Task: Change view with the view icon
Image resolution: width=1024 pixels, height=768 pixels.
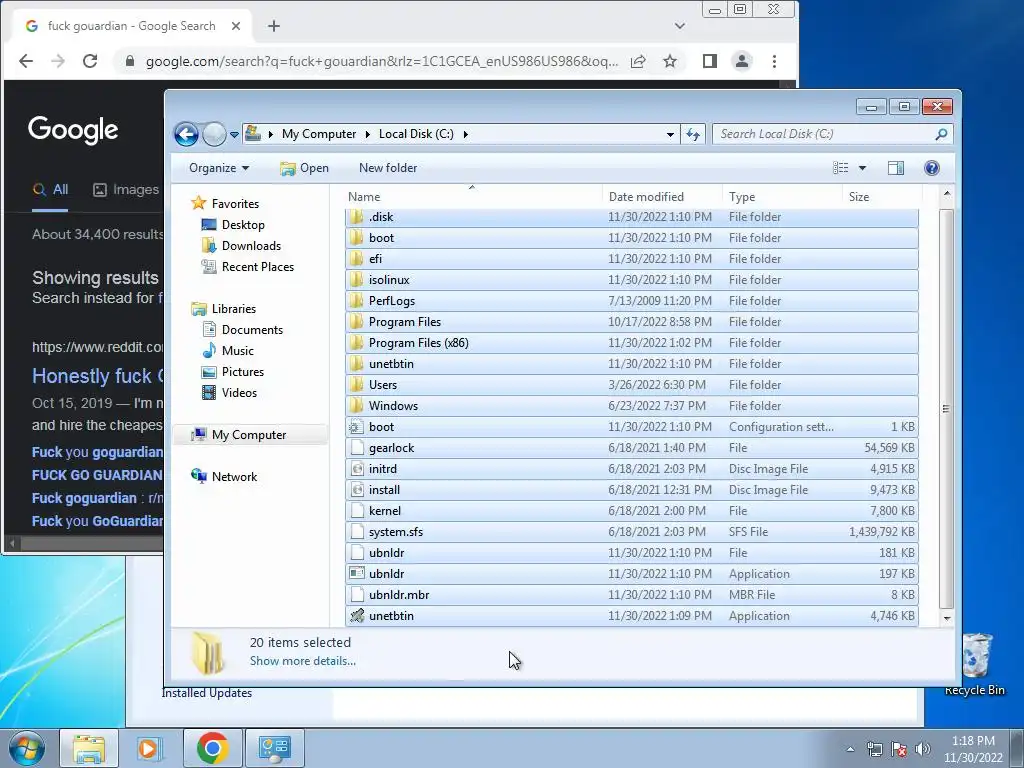Action: 840,168
